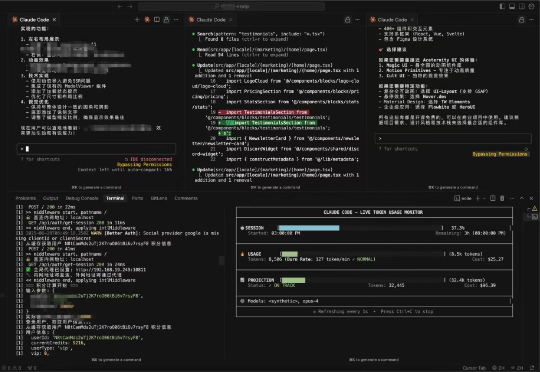Open the Debug Console tab
Image resolution: width=540 pixels, height=372 pixels.
click(x=82, y=198)
